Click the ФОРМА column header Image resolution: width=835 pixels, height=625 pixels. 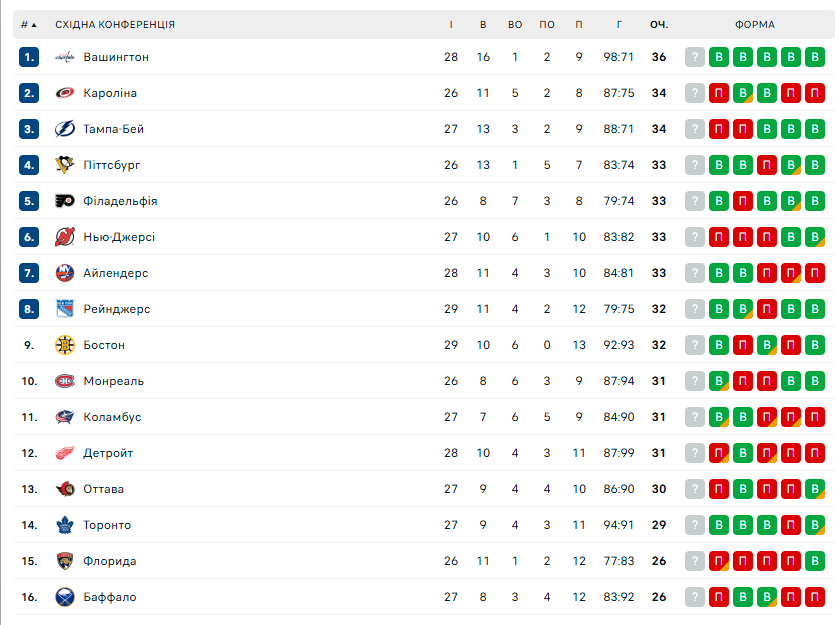coord(754,24)
